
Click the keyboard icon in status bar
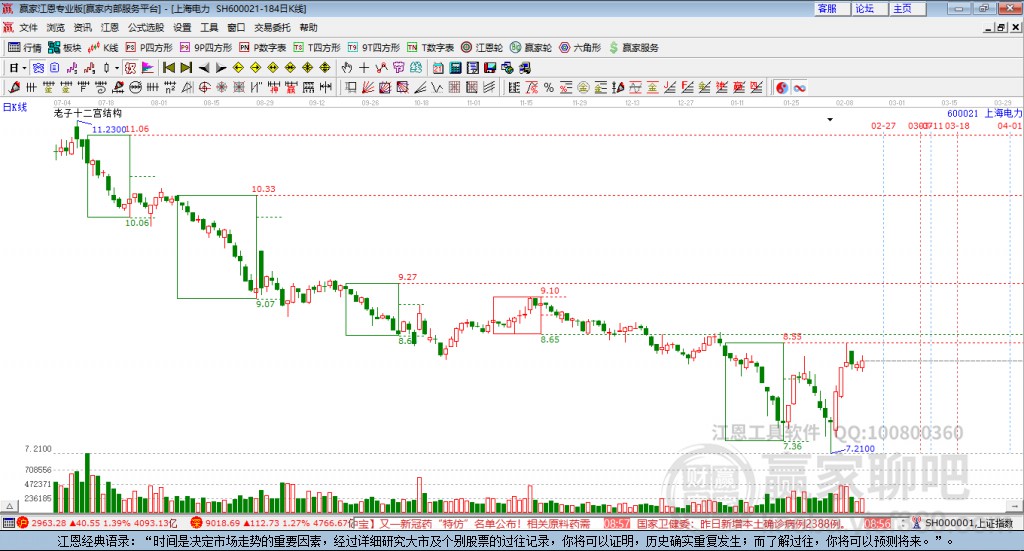click(x=8, y=523)
